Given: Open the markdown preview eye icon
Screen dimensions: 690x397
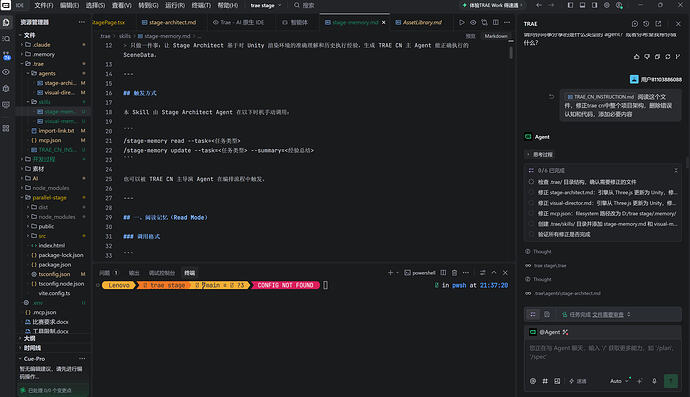Looking at the screenshot, I should click(473, 22).
